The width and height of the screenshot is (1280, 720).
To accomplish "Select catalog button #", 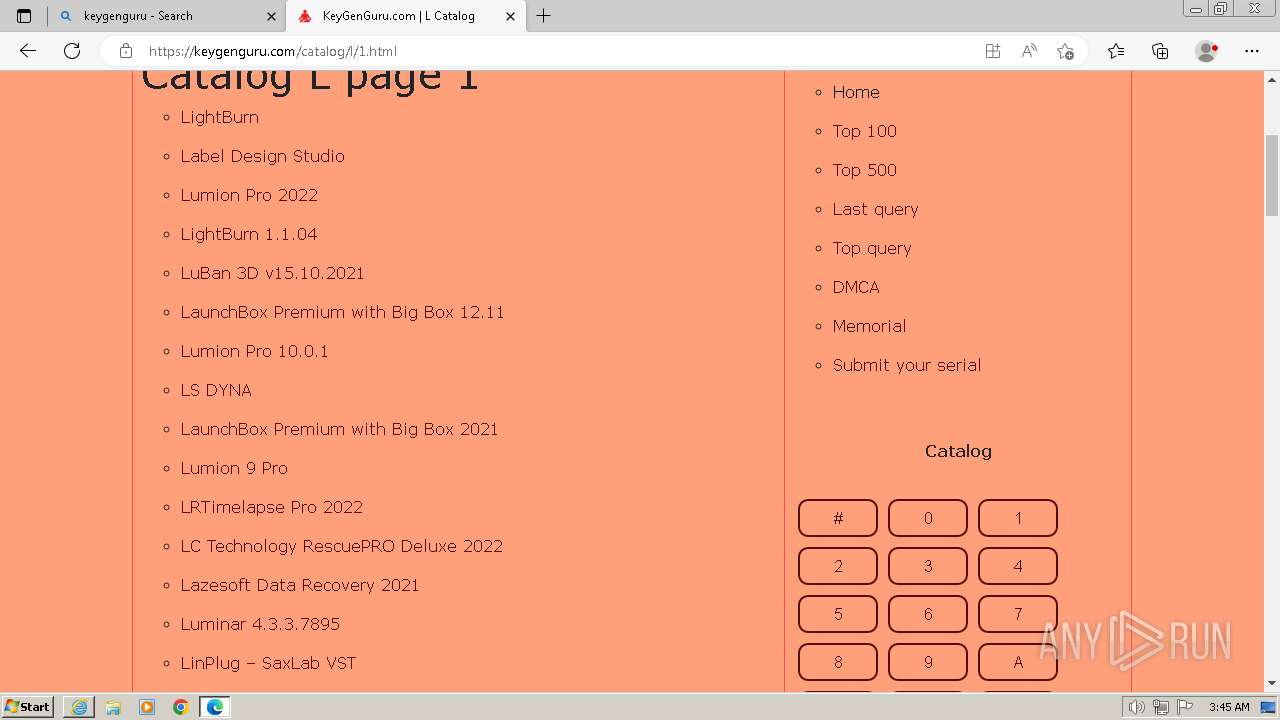I will [838, 518].
